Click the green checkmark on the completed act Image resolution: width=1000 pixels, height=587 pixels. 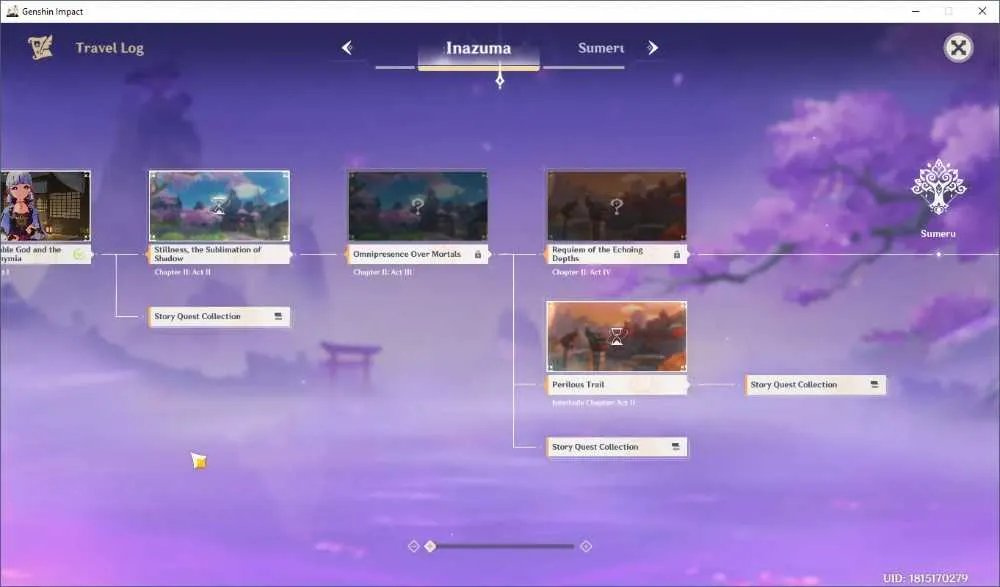(80, 254)
